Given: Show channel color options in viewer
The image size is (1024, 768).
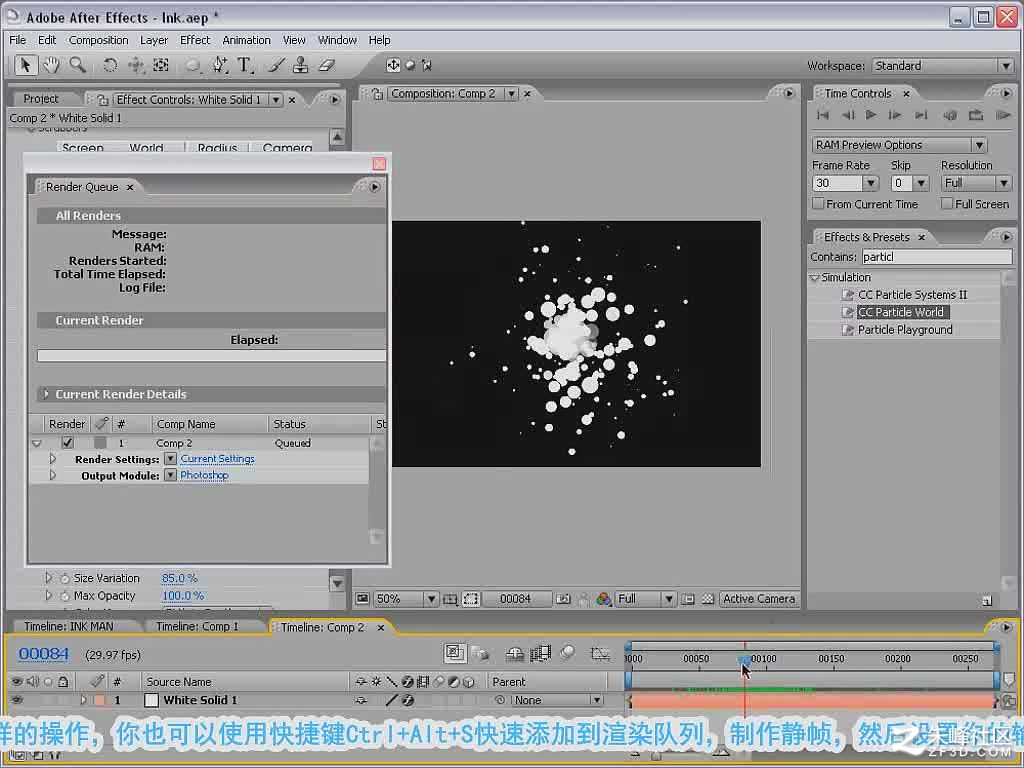Looking at the screenshot, I should click(603, 599).
